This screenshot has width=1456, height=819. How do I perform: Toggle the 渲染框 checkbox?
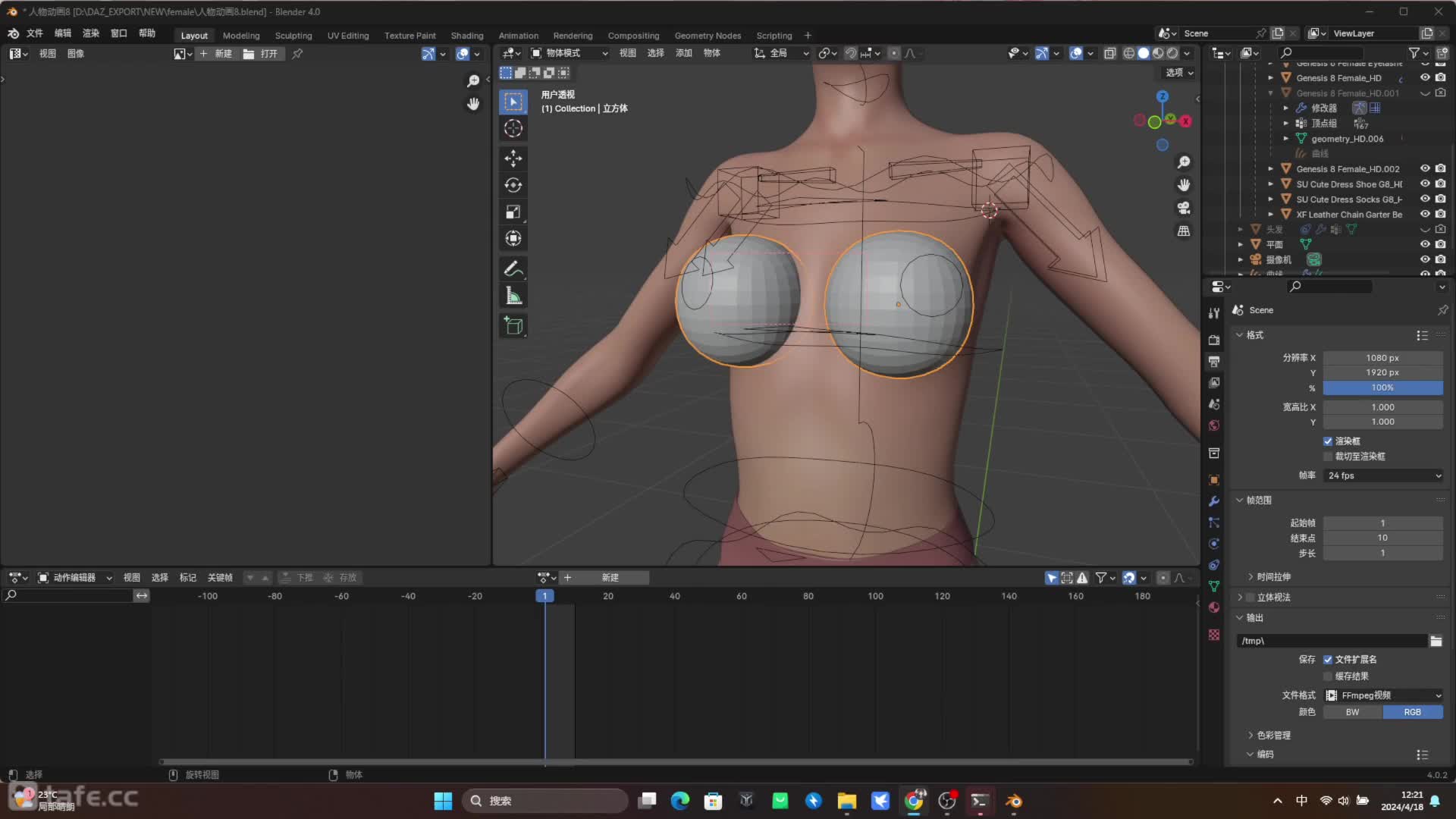click(1328, 441)
